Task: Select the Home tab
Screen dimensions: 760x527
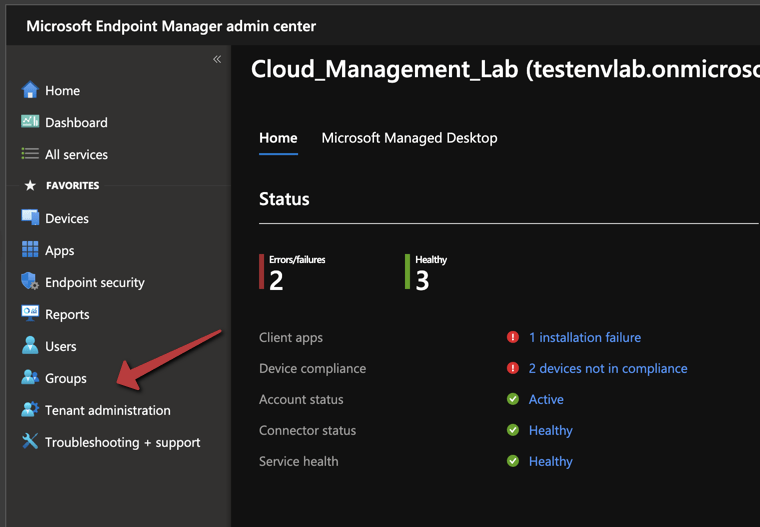Action: [x=278, y=138]
